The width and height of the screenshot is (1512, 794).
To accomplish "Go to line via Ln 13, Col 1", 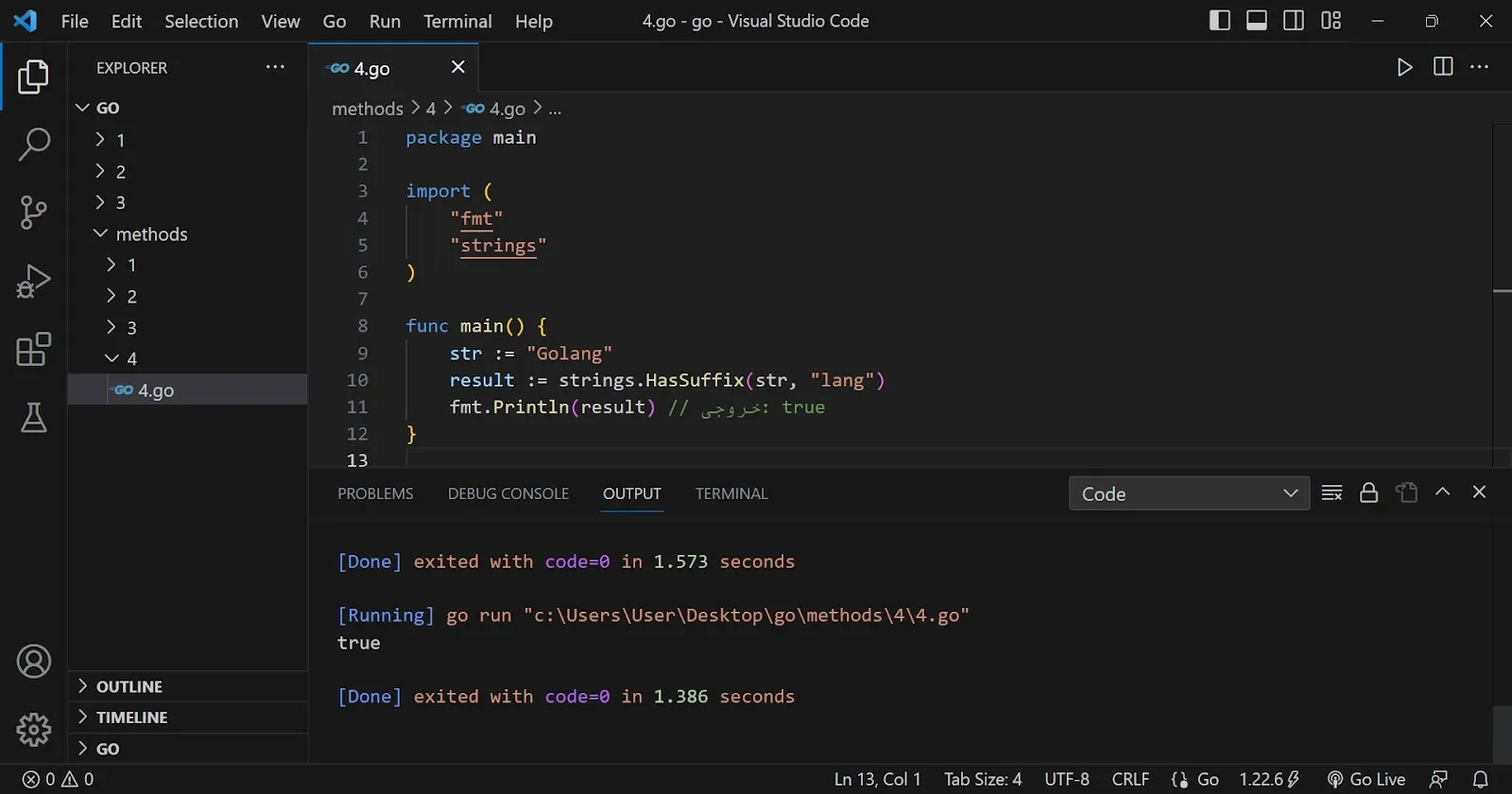I will 877,780.
